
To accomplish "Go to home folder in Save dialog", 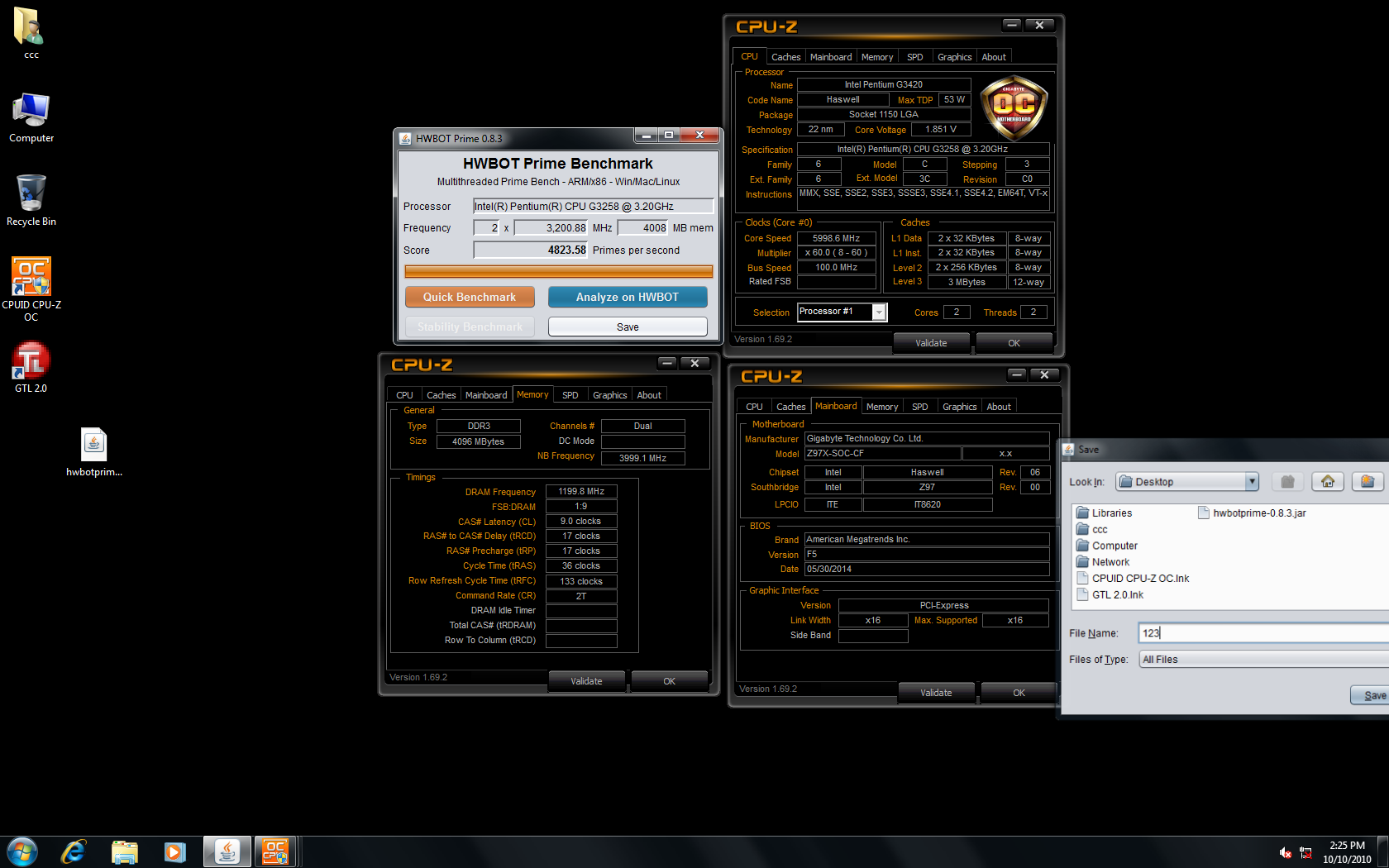I will [x=1328, y=481].
